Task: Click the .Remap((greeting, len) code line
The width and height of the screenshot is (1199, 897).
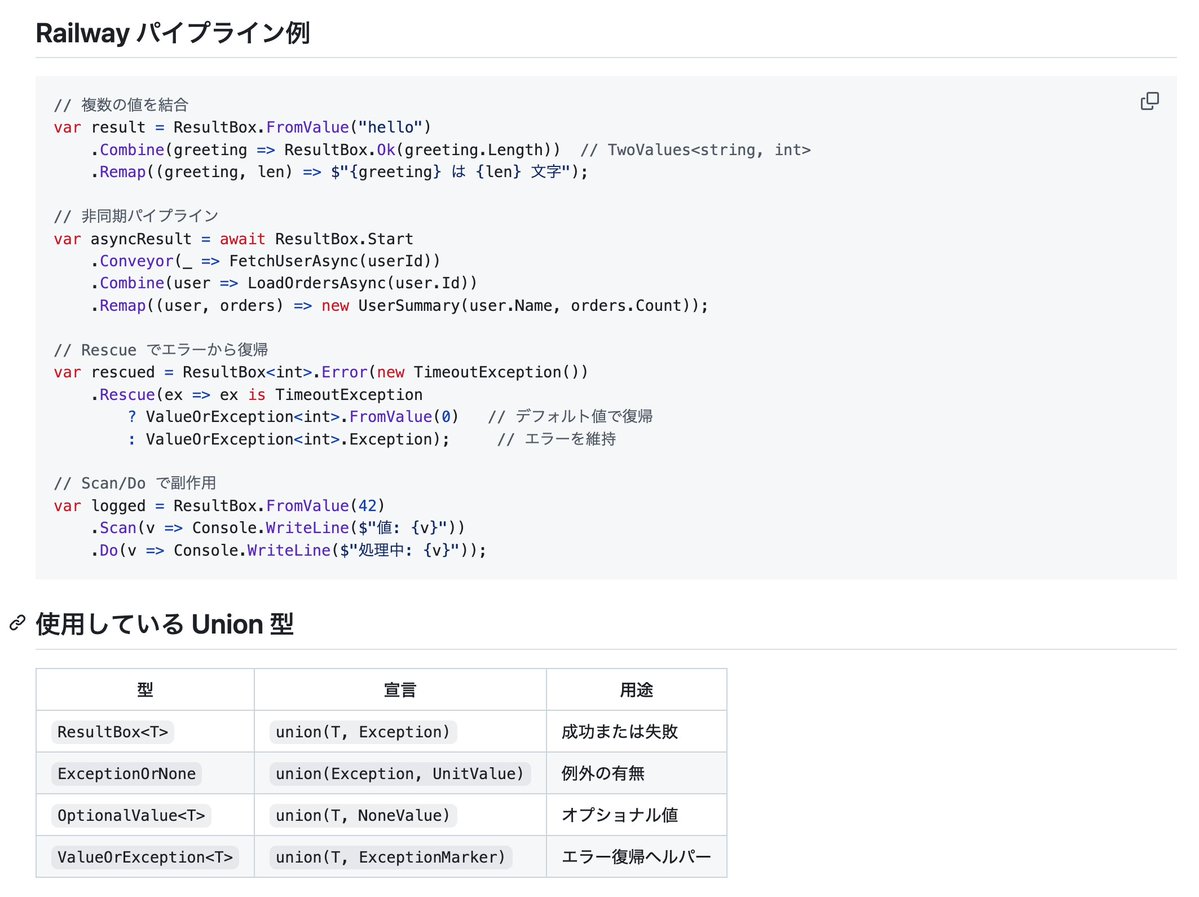Action: click(340, 172)
